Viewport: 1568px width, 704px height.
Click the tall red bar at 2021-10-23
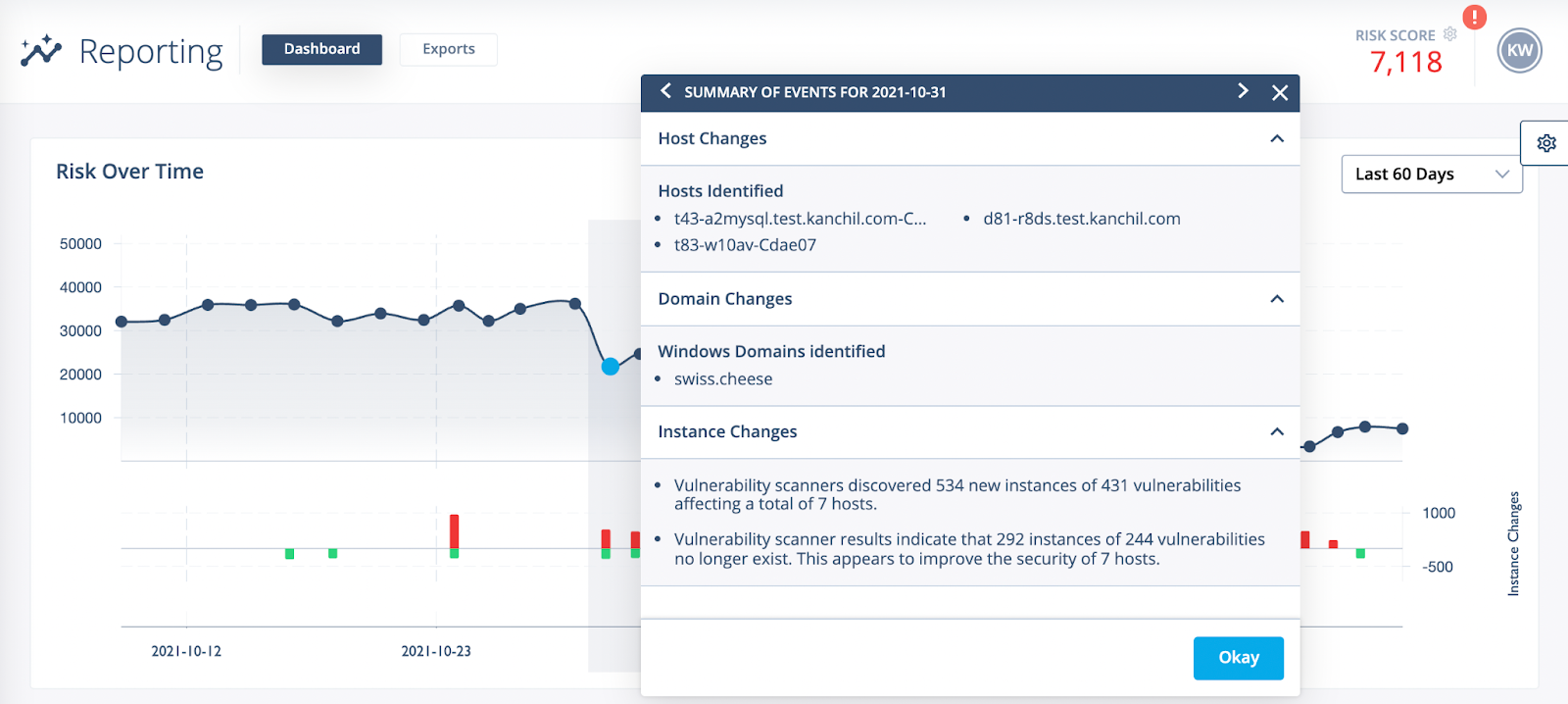[454, 530]
